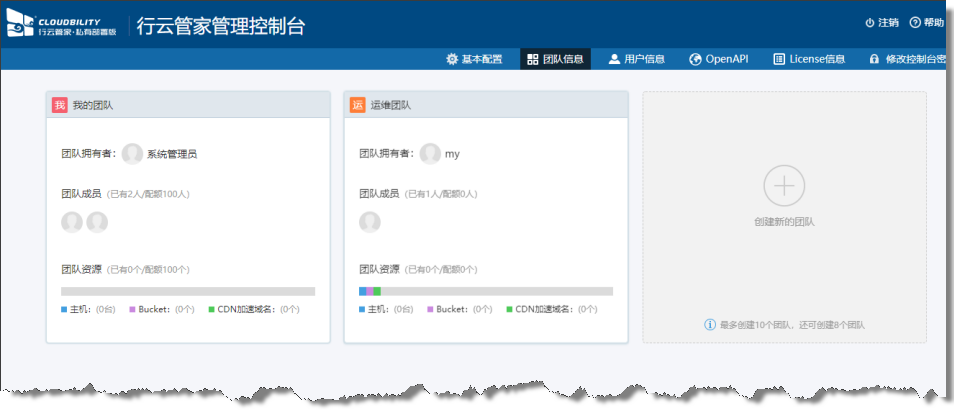
Task: Click the plus icon to create team
Action: pyautogui.click(x=784, y=186)
